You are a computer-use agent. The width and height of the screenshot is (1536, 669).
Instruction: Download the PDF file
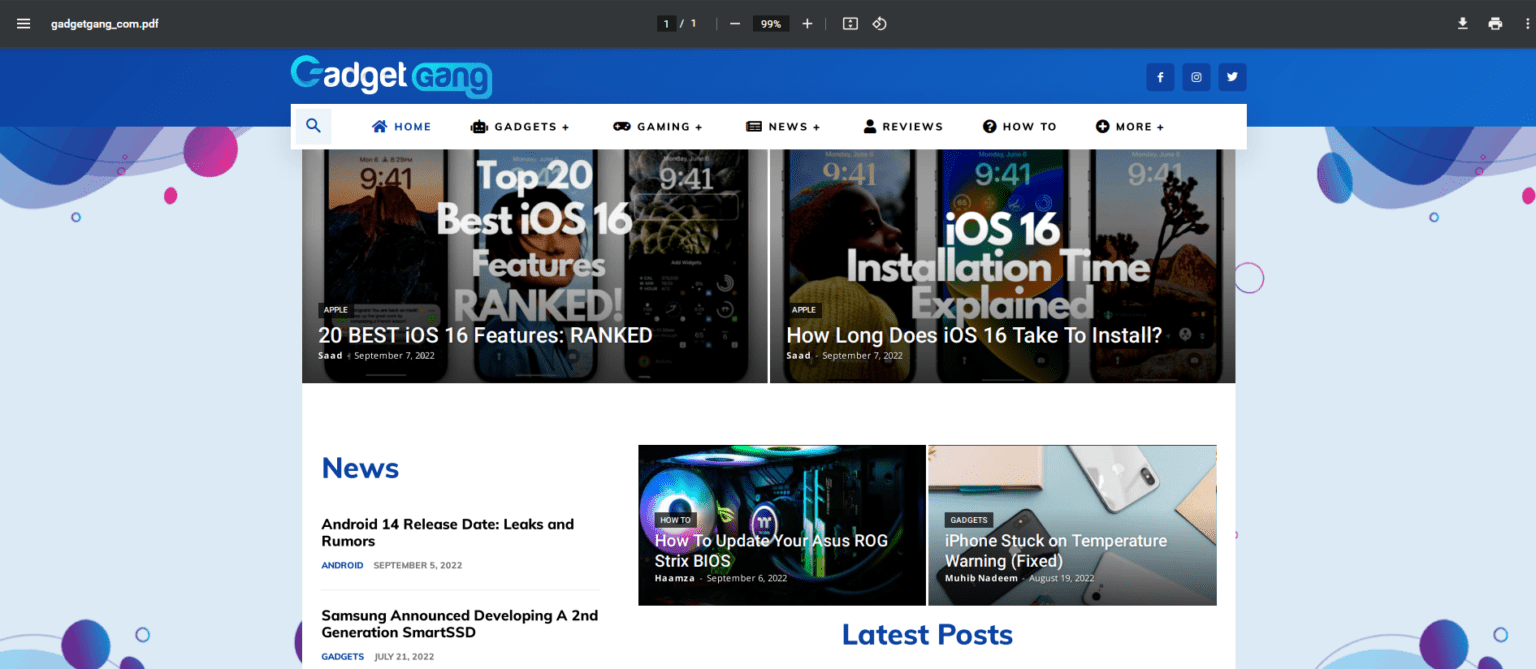pos(1462,24)
